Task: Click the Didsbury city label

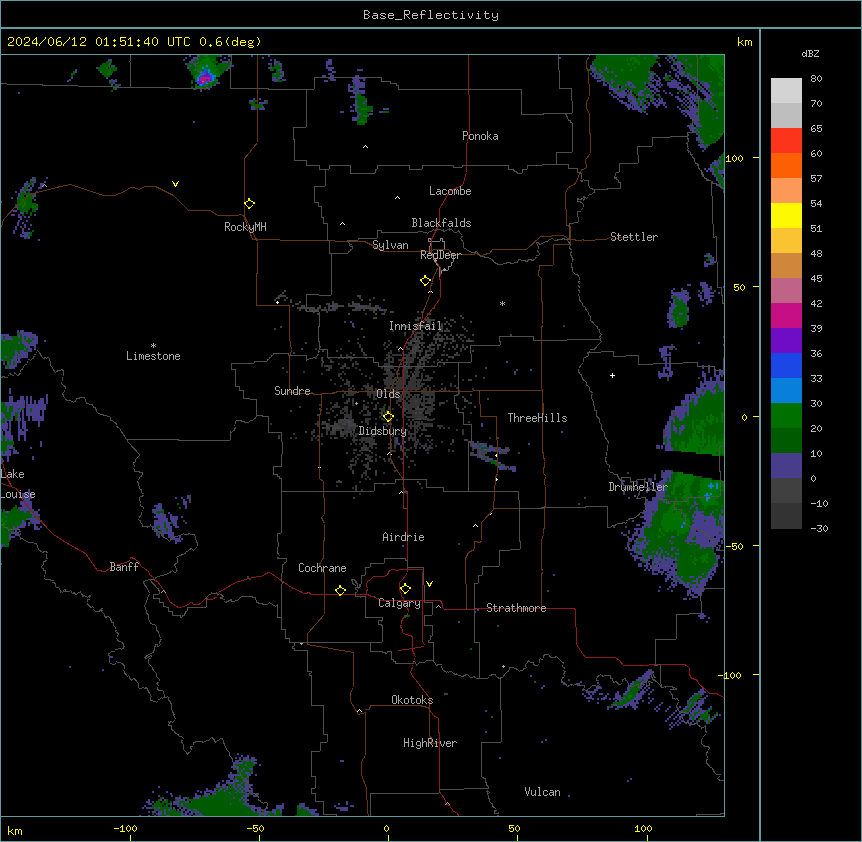Action: pos(383,431)
